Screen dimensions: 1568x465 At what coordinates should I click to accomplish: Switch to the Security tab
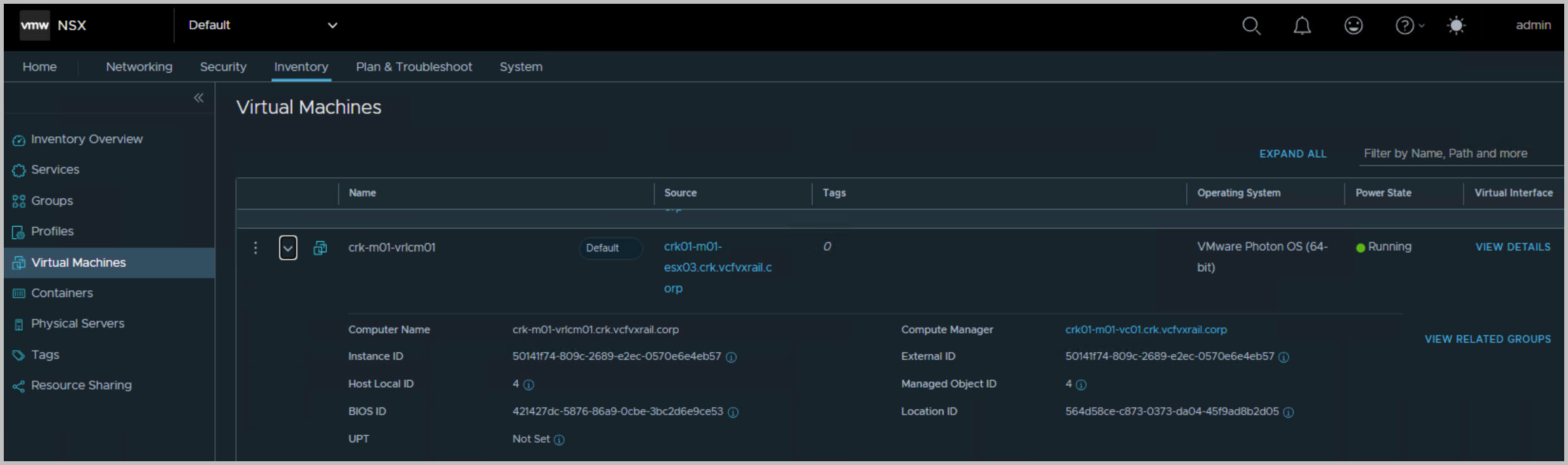(223, 67)
